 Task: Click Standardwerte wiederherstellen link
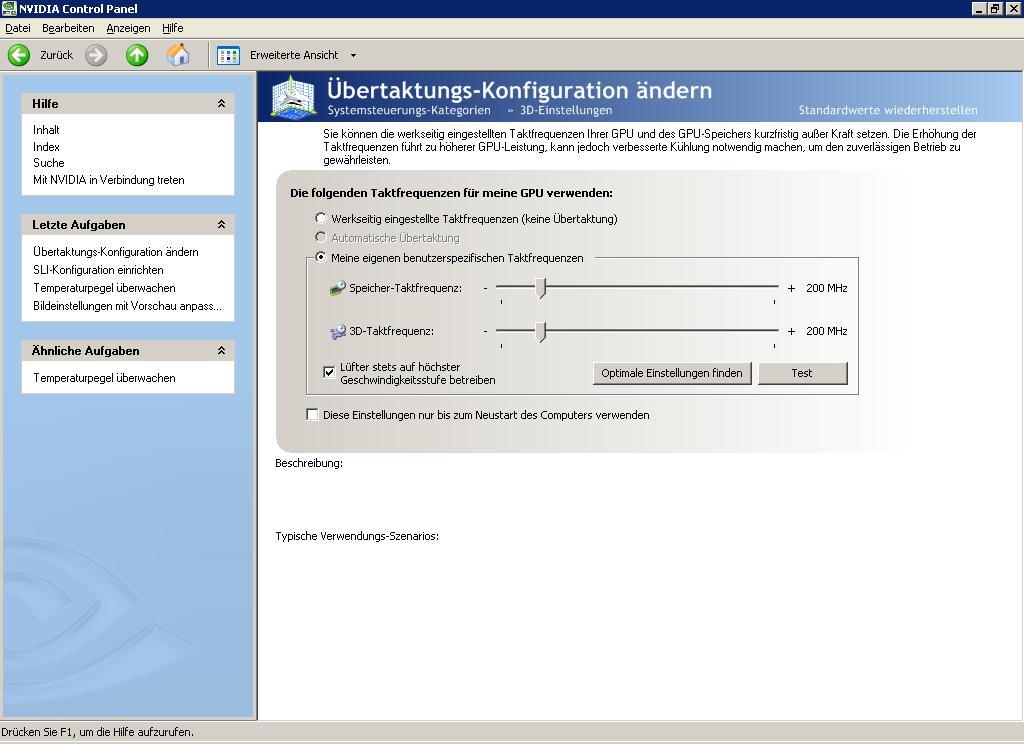[888, 110]
